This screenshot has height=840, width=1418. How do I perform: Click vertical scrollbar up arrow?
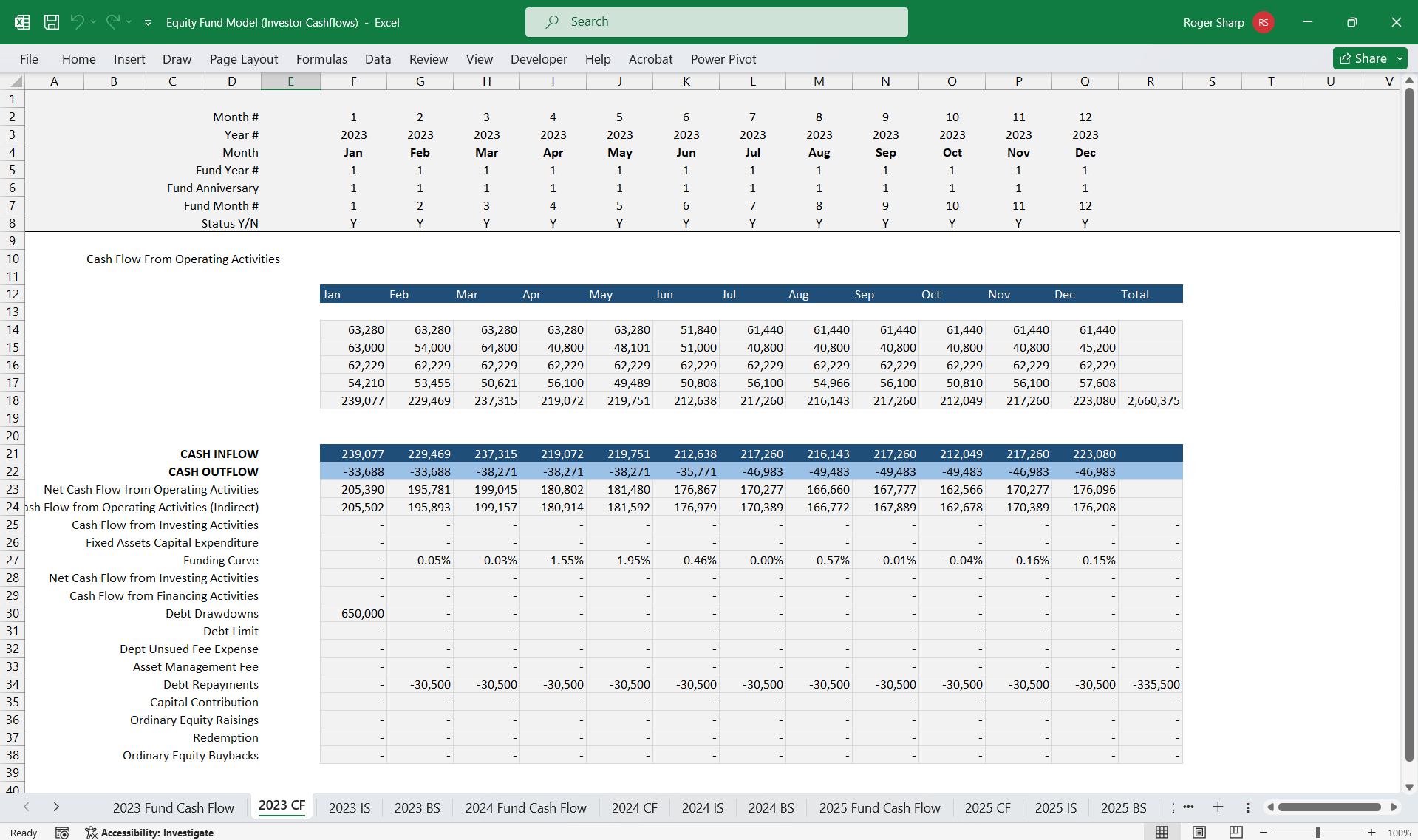pos(1409,80)
